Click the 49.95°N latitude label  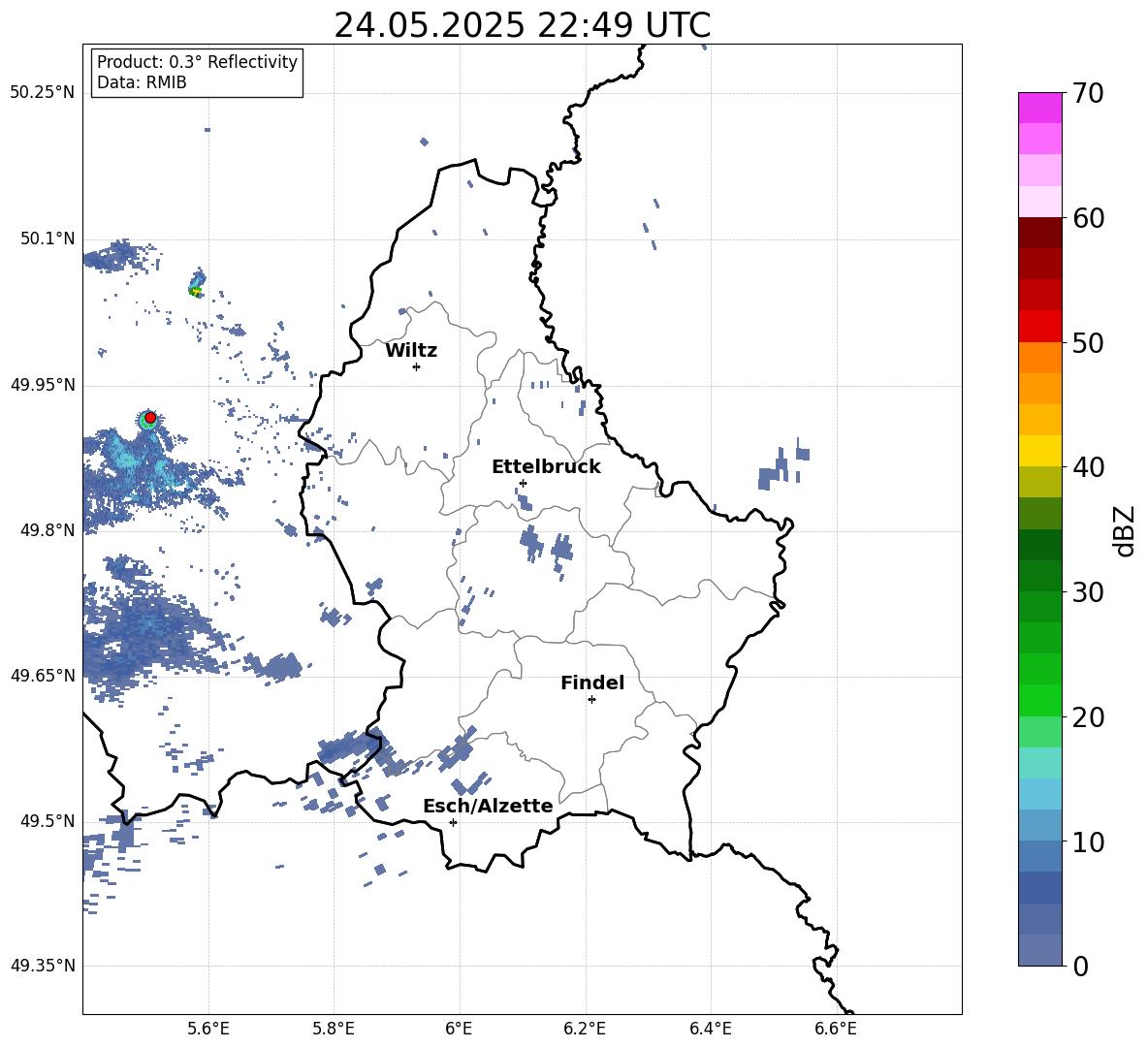(x=43, y=385)
